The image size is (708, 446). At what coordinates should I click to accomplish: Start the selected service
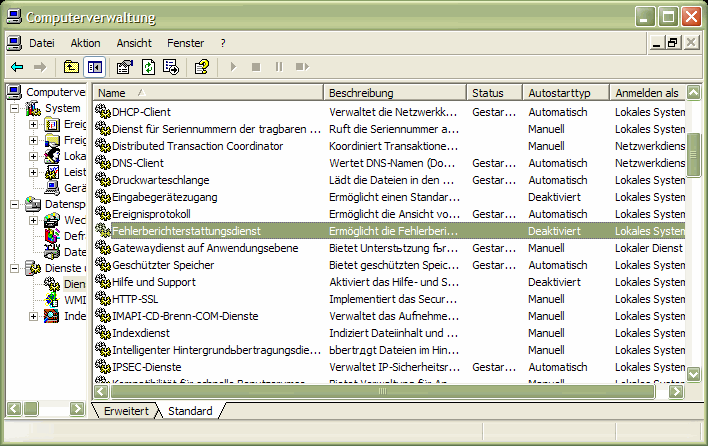pyautogui.click(x=233, y=67)
